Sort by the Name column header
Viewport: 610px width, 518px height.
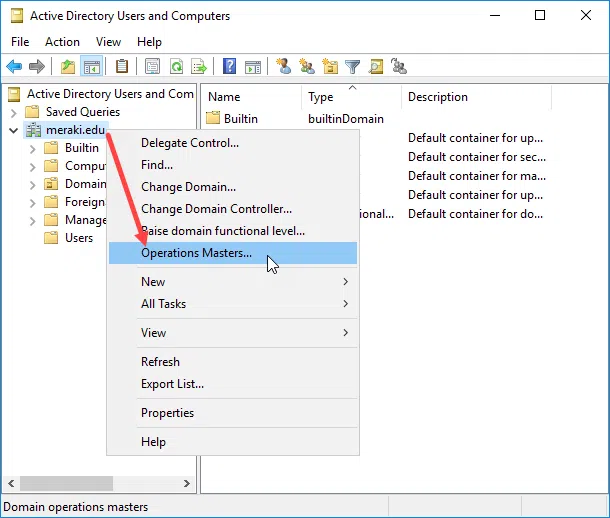pyautogui.click(x=252, y=97)
